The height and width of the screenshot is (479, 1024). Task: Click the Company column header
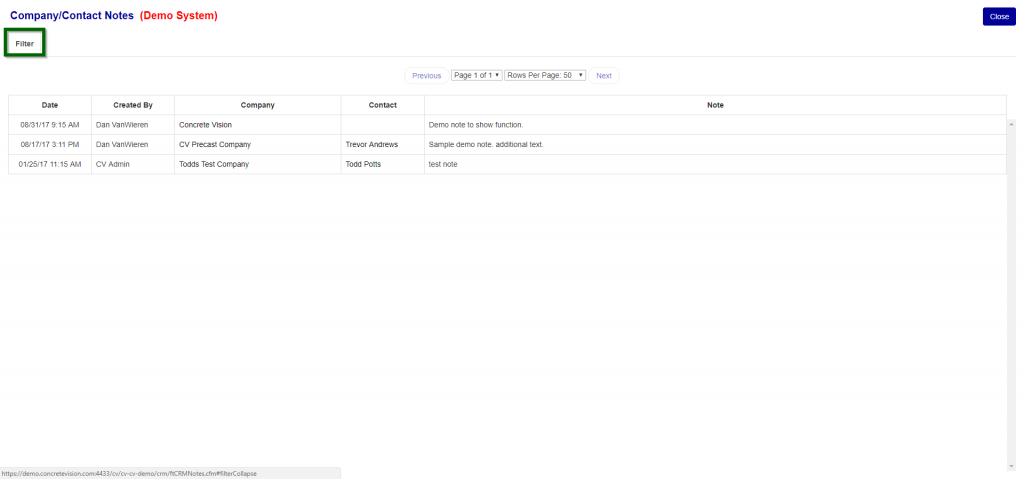(257, 105)
